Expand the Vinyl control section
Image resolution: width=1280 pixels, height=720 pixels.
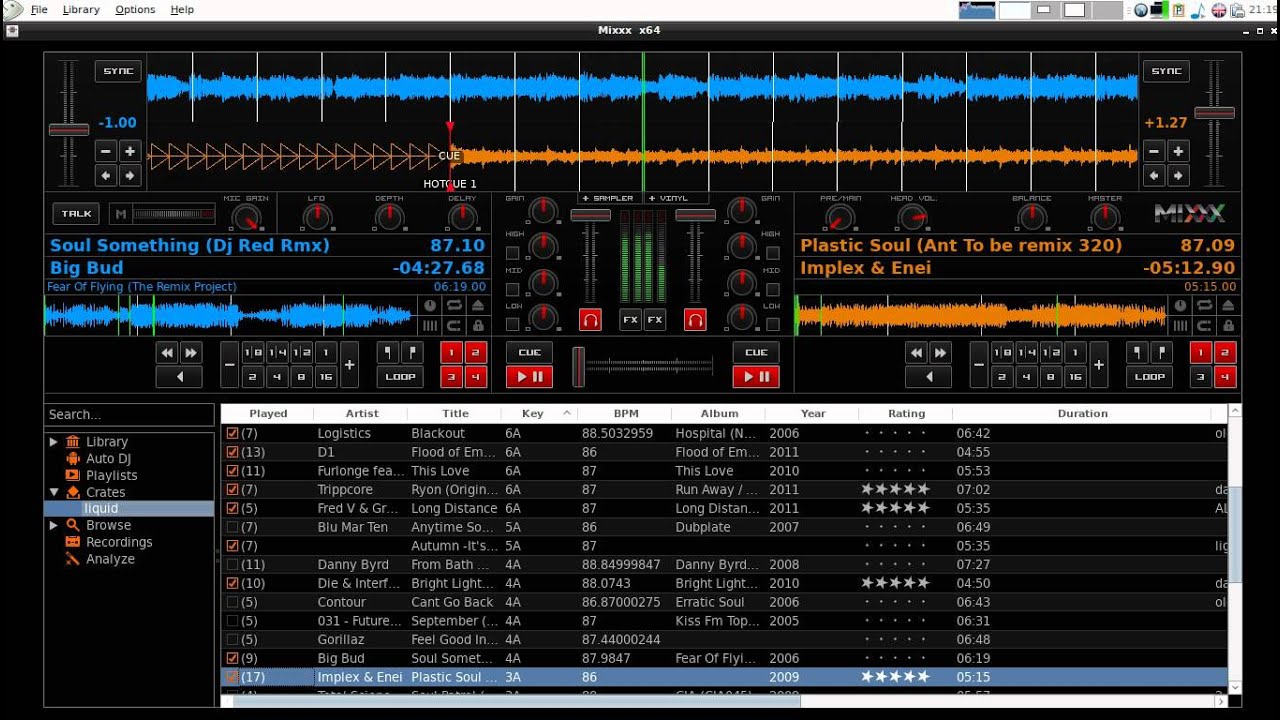point(669,198)
